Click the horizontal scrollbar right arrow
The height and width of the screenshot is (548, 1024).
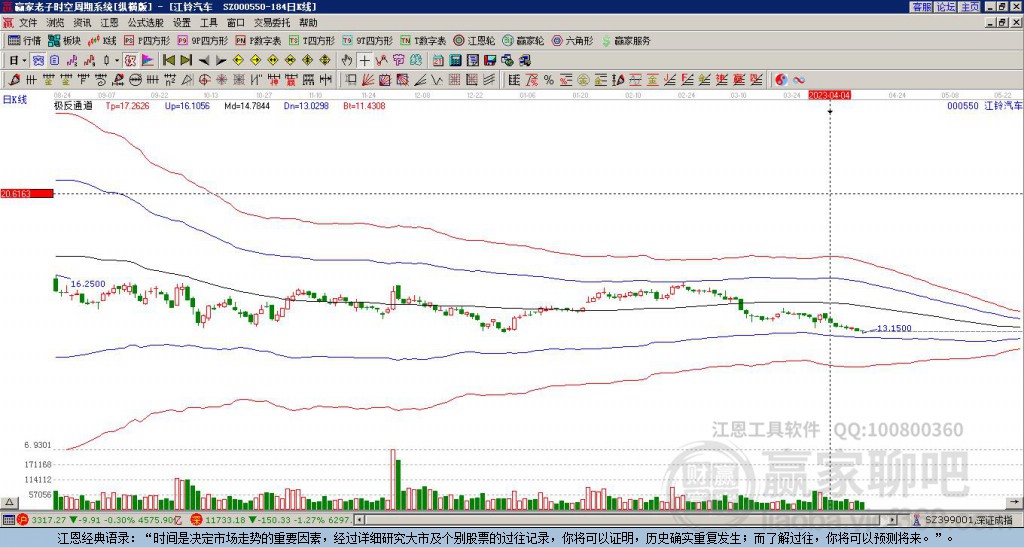[893, 520]
